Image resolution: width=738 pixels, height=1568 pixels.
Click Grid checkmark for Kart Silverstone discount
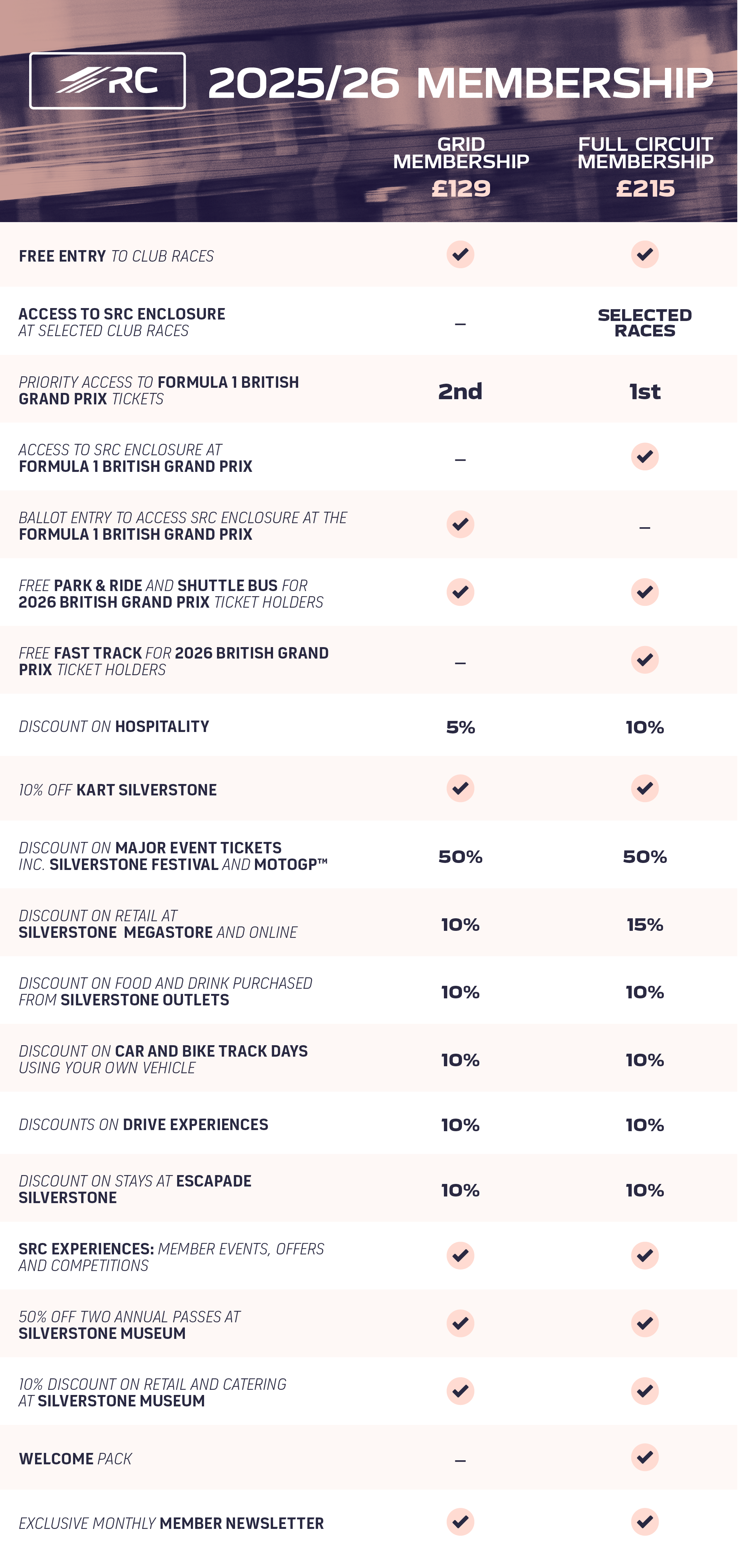pos(461,788)
